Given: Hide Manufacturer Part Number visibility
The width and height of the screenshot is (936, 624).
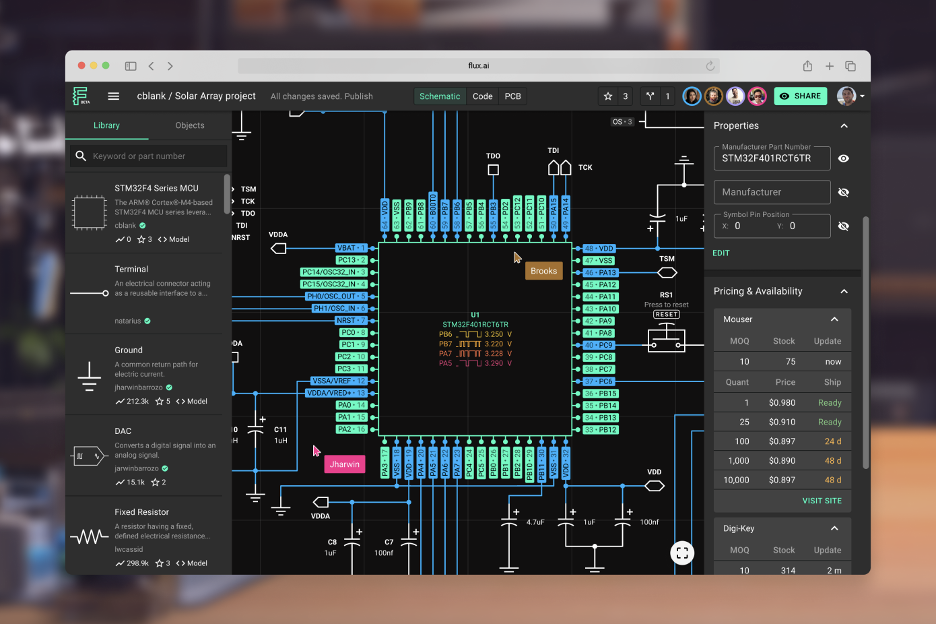Looking at the screenshot, I should tap(843, 158).
